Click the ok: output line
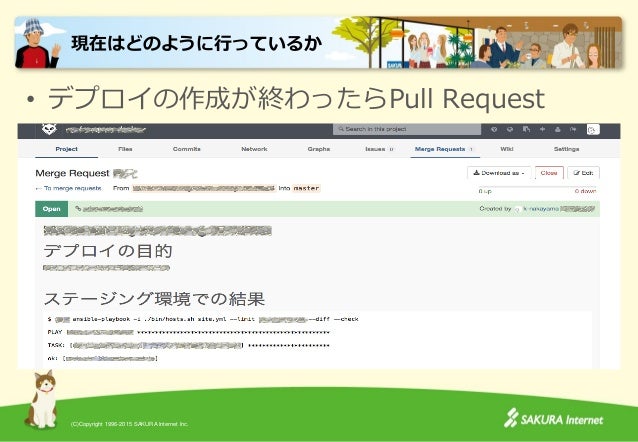The image size is (638, 442). 103,359
